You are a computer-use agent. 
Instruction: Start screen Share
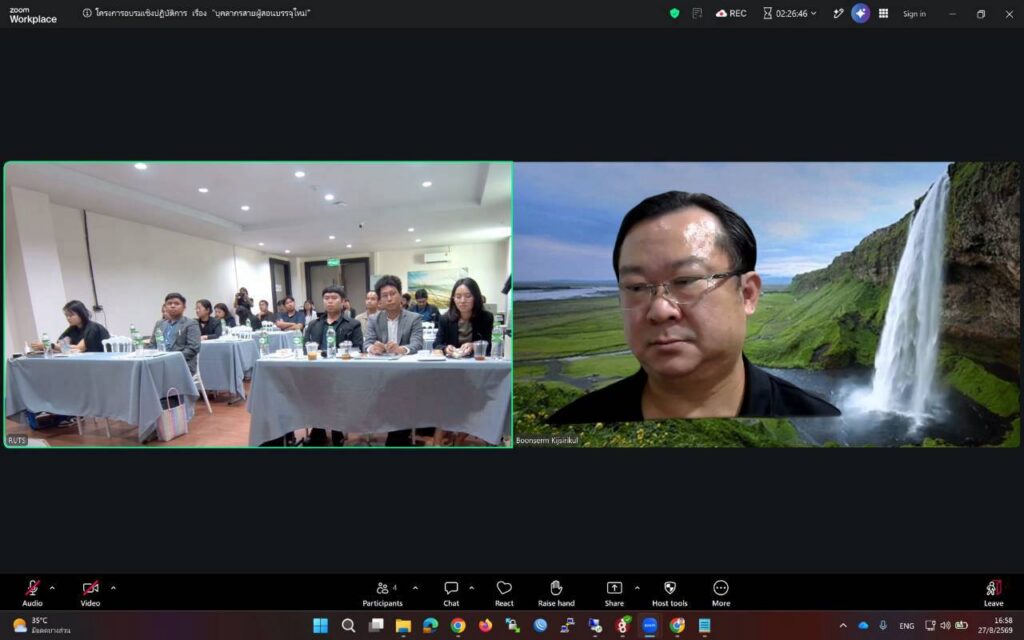click(615, 593)
